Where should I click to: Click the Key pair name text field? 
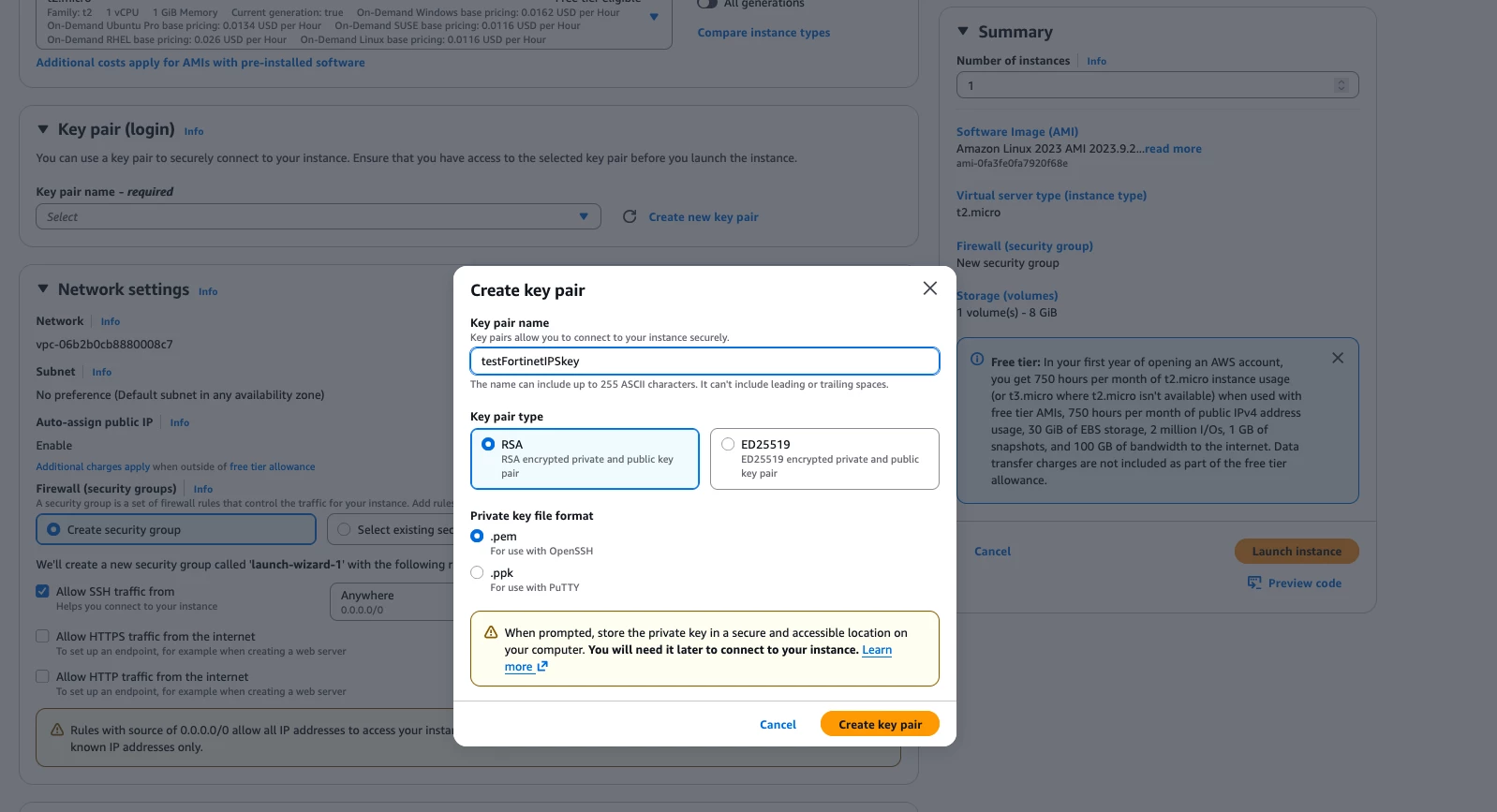tap(704, 362)
